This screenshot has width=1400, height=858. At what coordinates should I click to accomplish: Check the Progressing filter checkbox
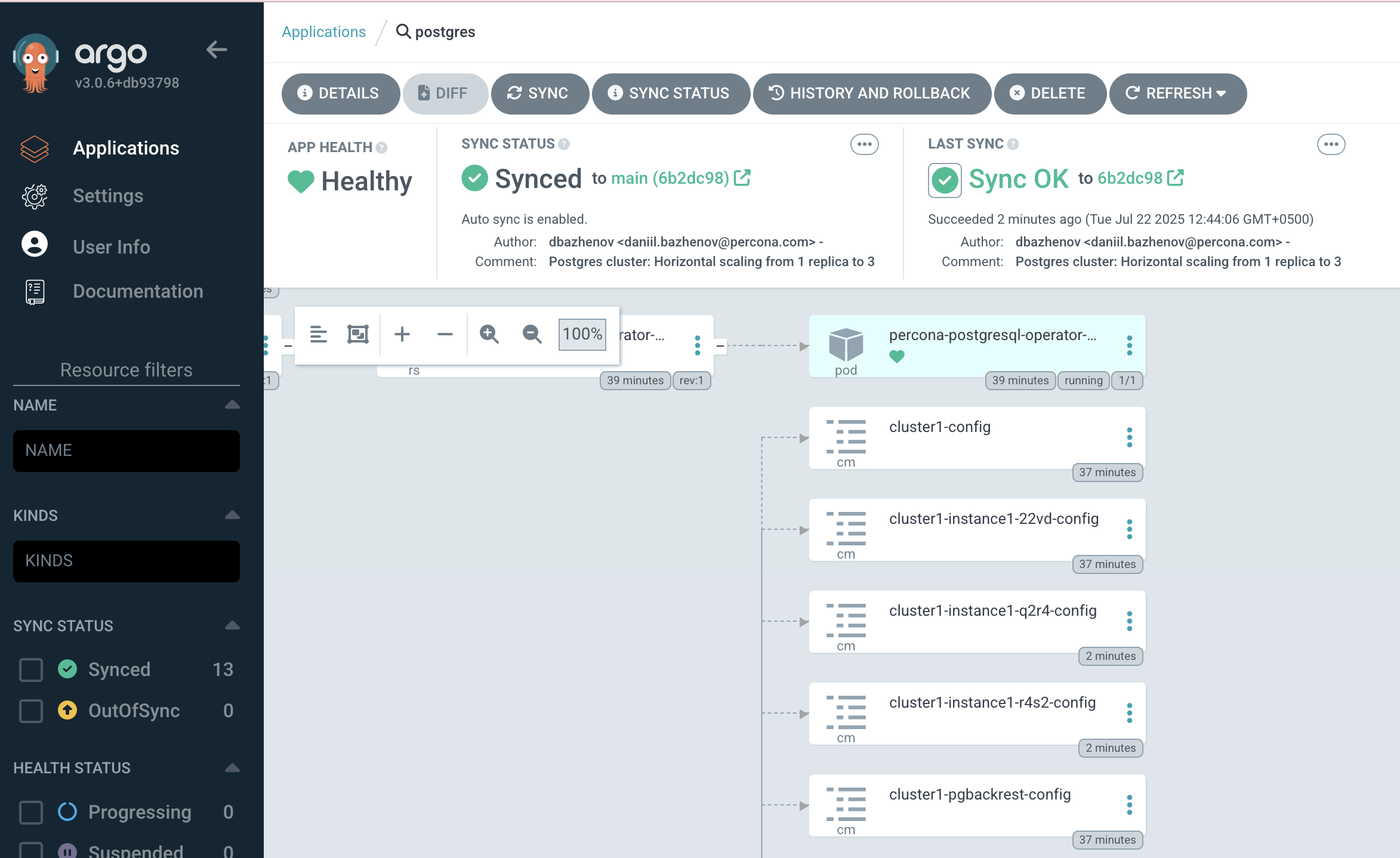tap(31, 812)
